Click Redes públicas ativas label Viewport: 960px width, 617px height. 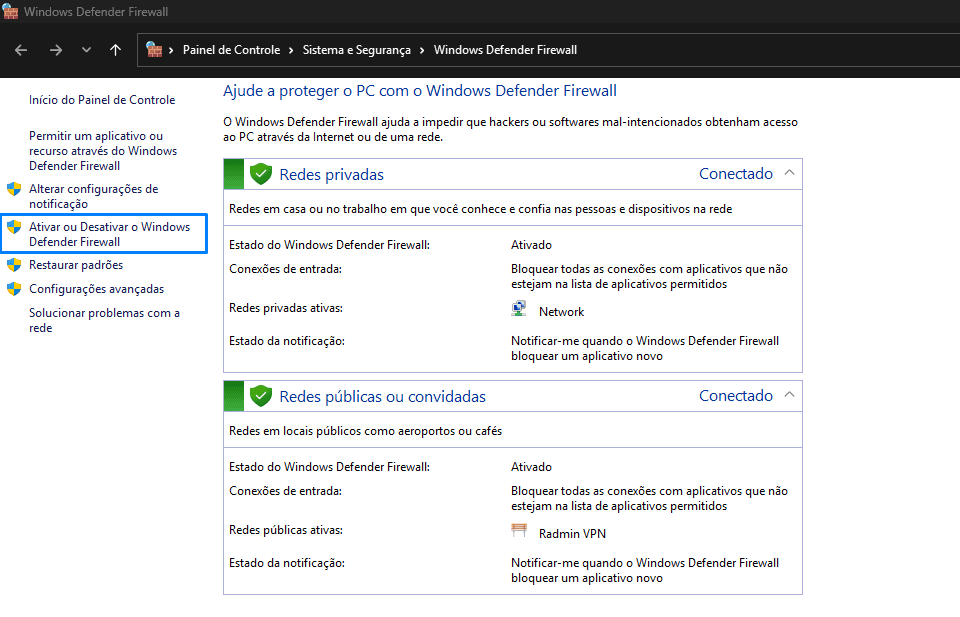tap(286, 530)
